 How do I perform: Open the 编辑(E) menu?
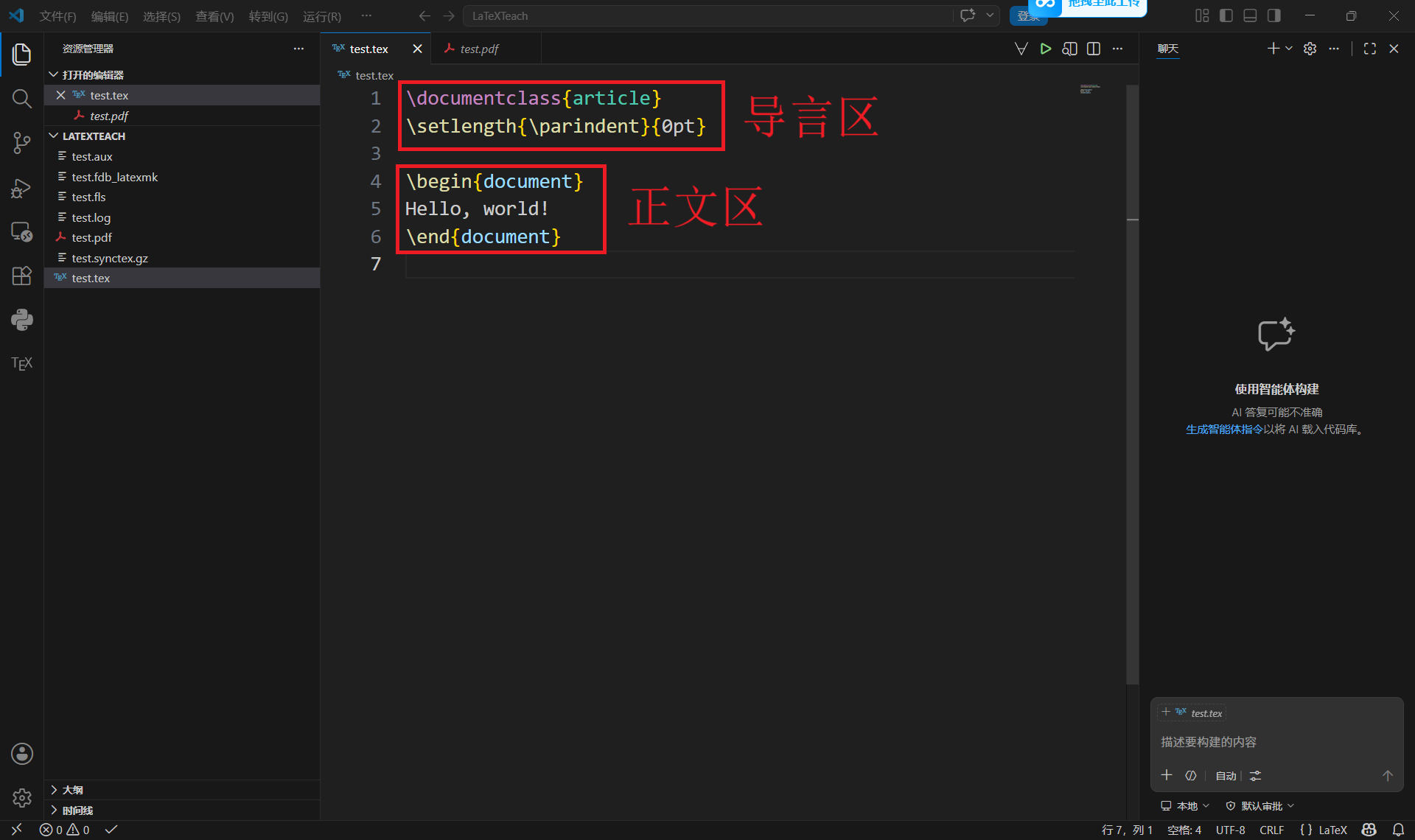coord(110,16)
